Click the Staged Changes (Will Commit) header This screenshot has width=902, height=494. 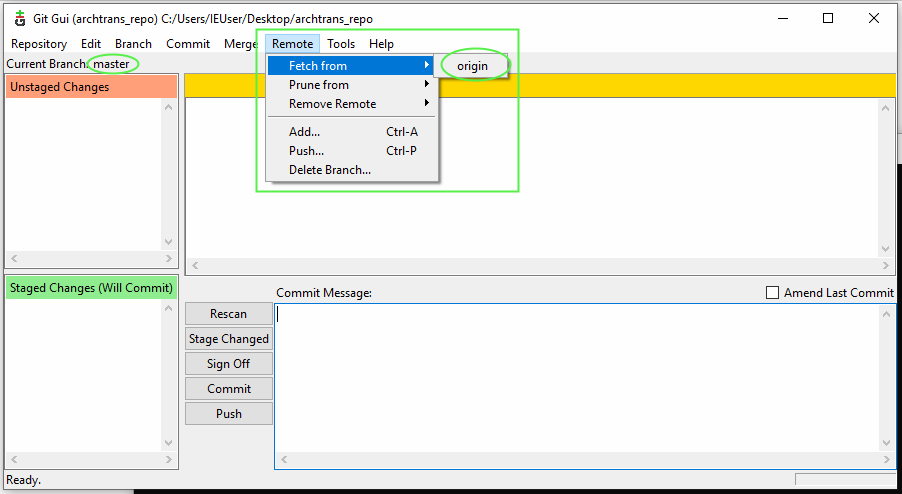click(x=91, y=288)
